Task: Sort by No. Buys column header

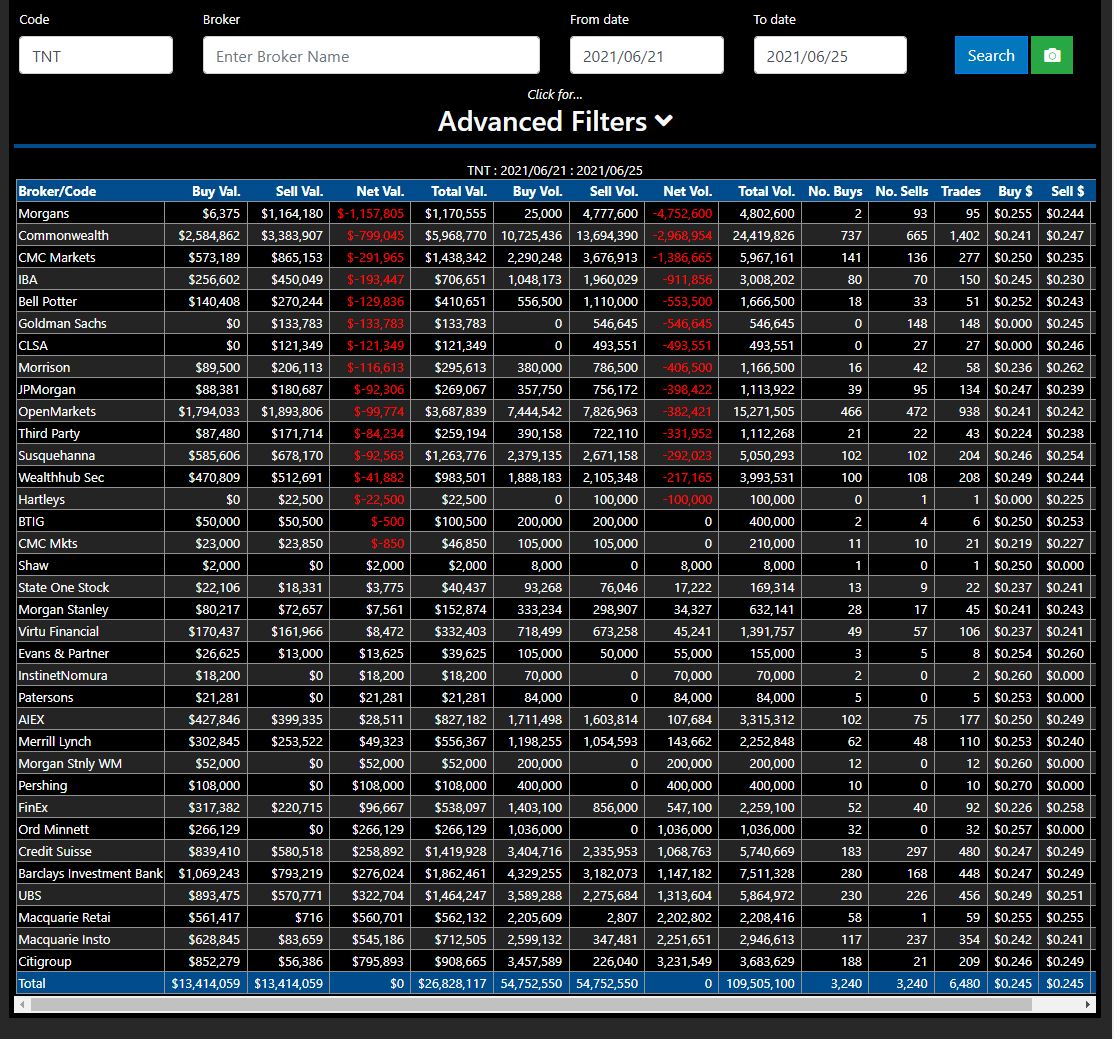Action: [835, 191]
